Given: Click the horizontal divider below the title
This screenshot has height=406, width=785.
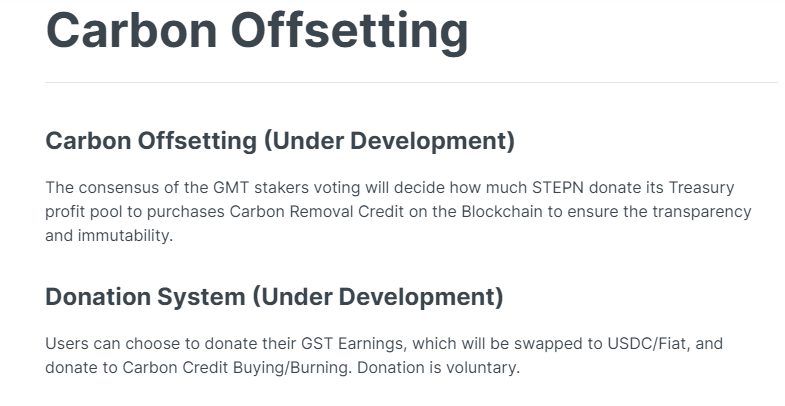Looking at the screenshot, I should pos(411,82).
